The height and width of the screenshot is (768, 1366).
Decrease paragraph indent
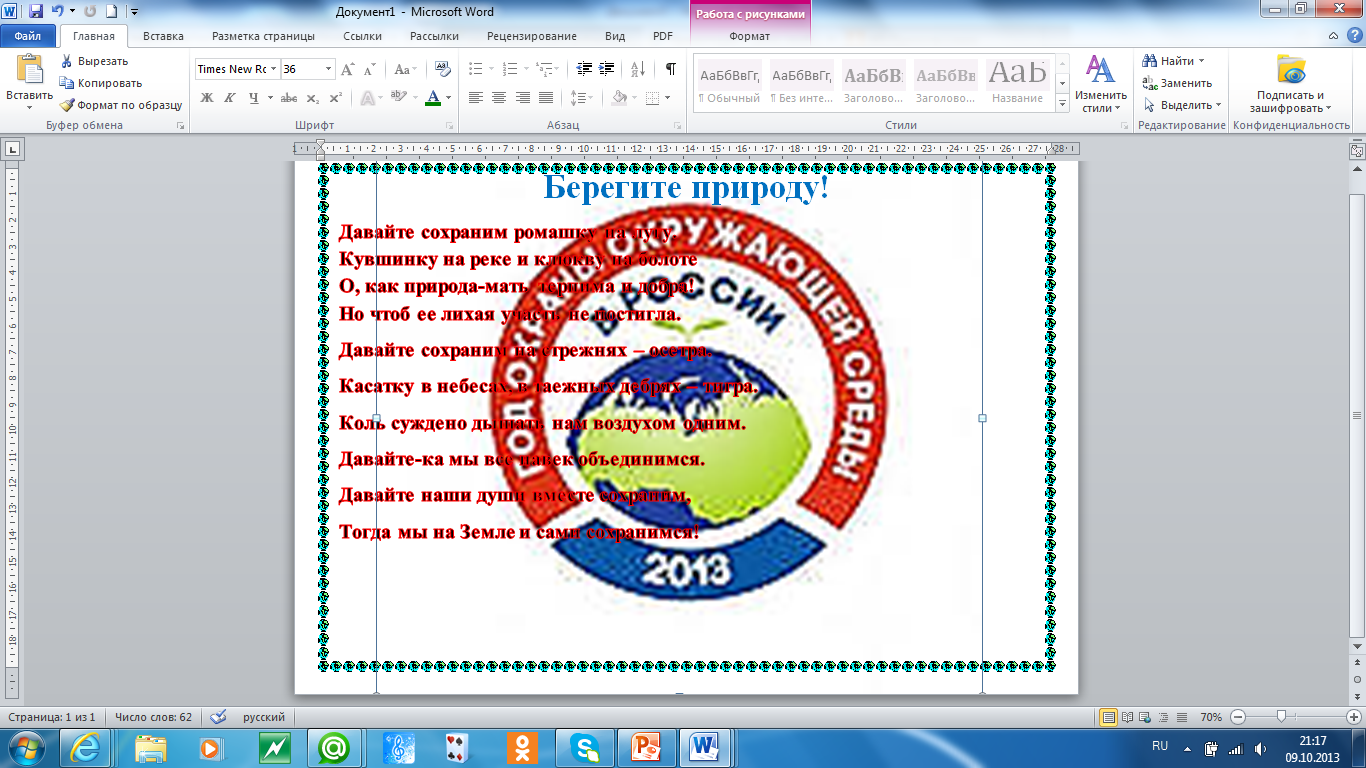584,69
